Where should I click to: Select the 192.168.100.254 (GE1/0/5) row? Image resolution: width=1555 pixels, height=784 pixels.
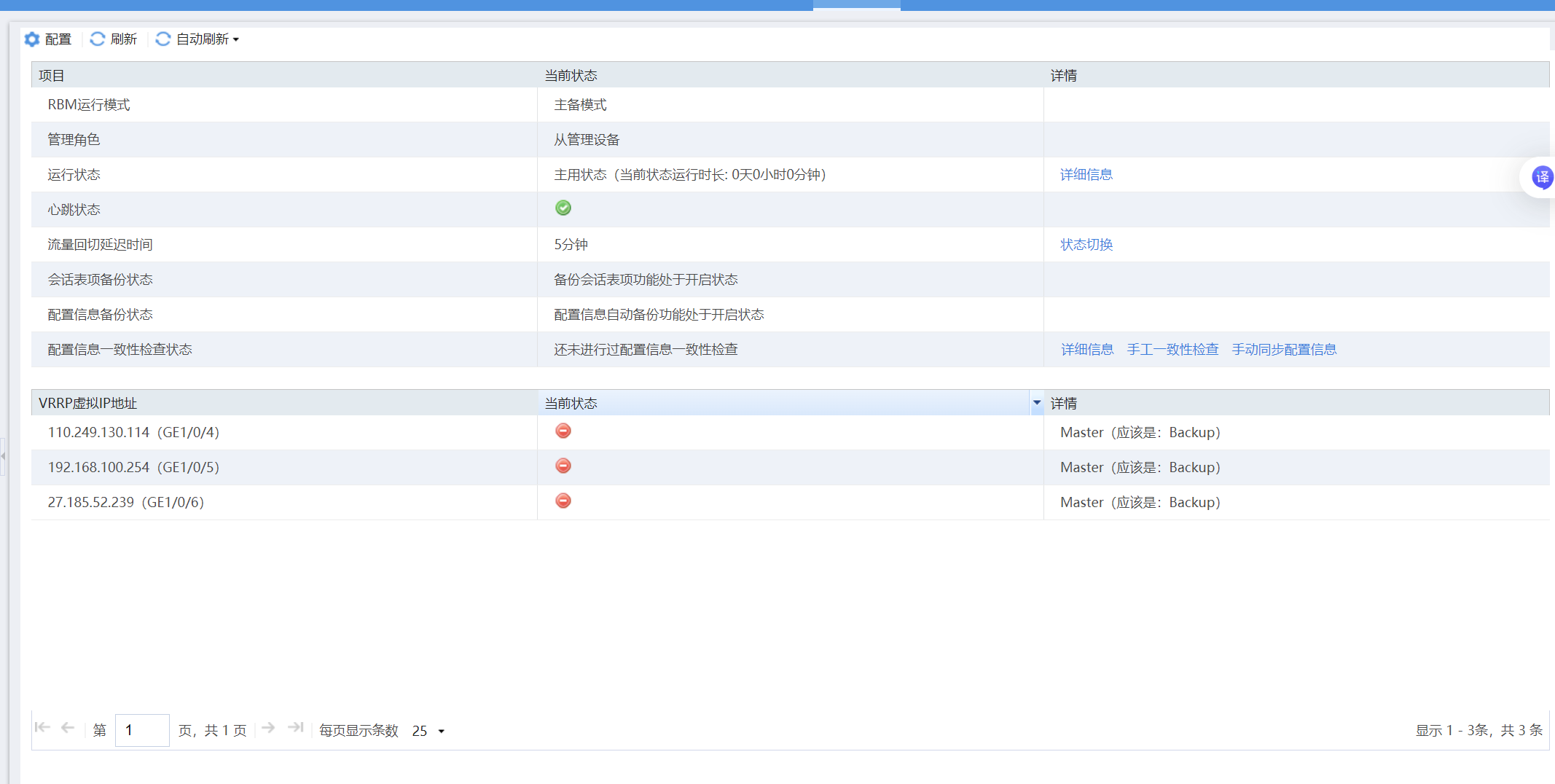click(x=790, y=468)
